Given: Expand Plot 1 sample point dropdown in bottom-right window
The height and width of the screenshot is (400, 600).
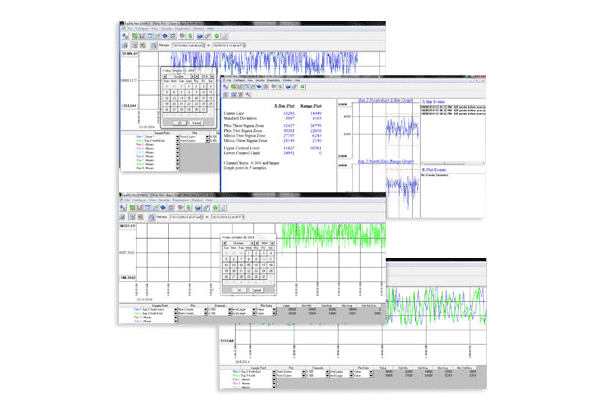Looking at the screenshot, I should pyautogui.click(x=274, y=372).
